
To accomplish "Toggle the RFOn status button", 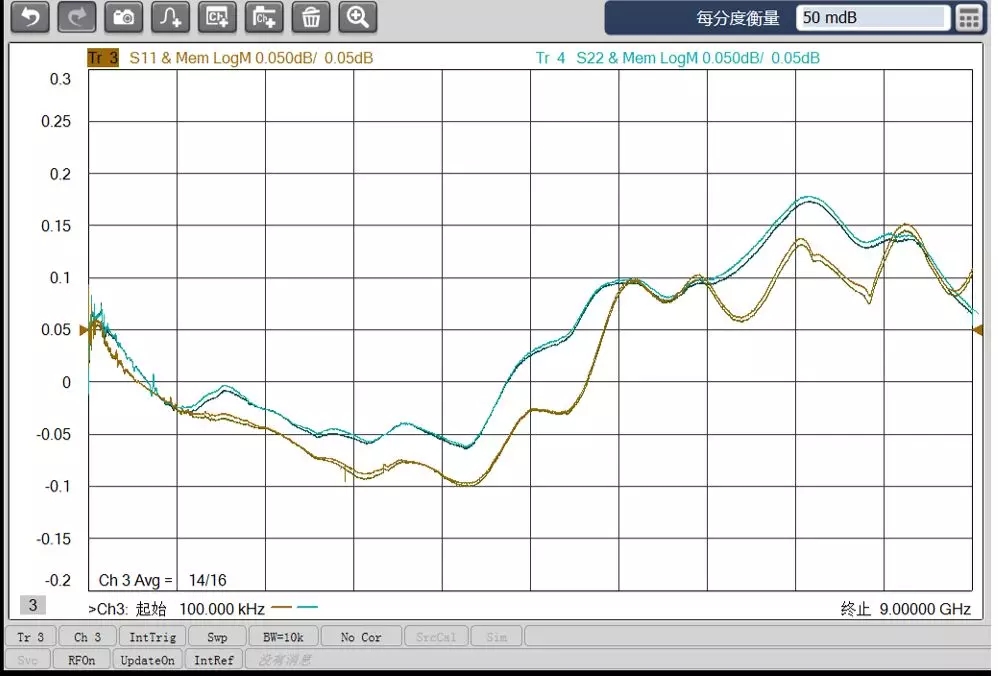I will click(x=81, y=660).
